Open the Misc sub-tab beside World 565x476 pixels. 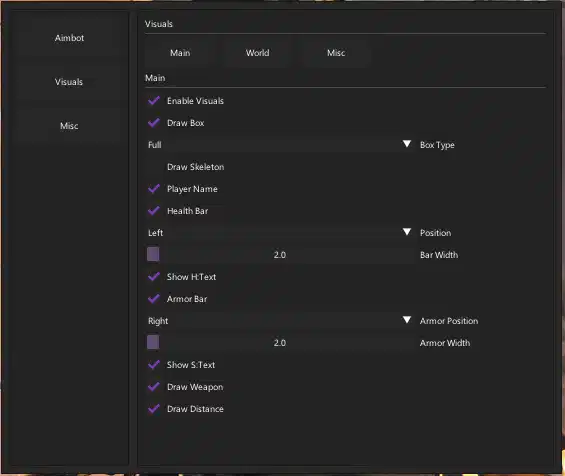point(336,53)
